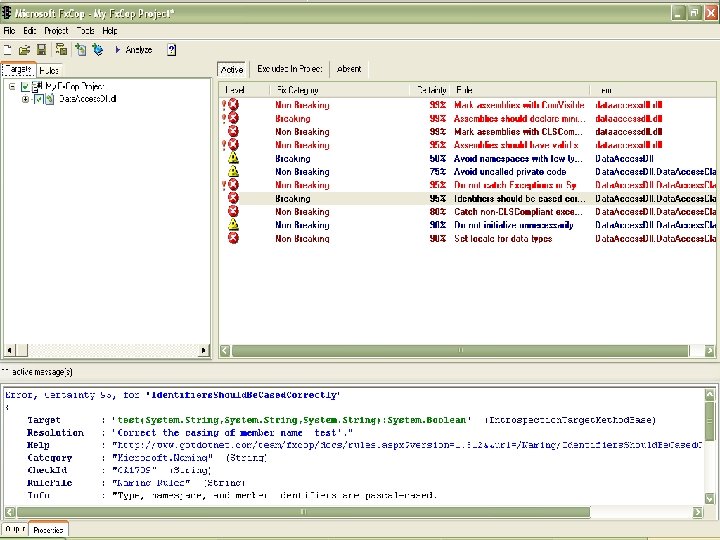Click the message list horizontal scrollbar
720x540 pixels.
[460, 351]
